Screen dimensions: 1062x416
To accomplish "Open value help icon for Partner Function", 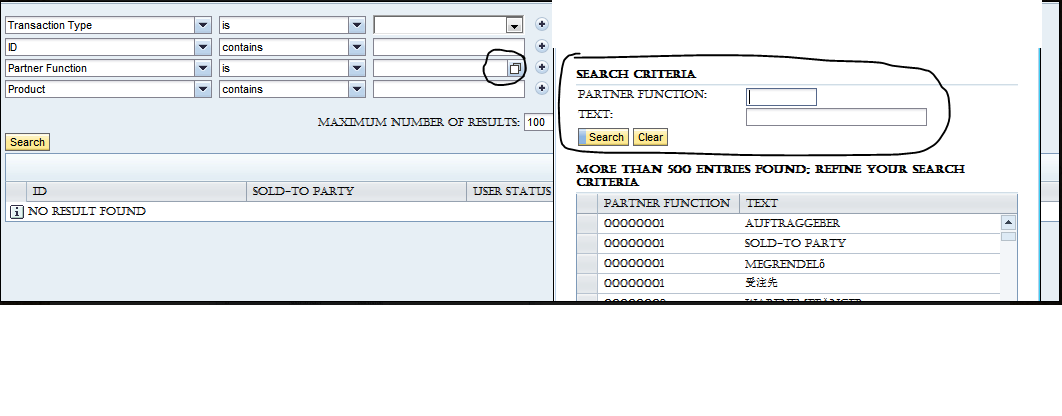I will coord(515,68).
